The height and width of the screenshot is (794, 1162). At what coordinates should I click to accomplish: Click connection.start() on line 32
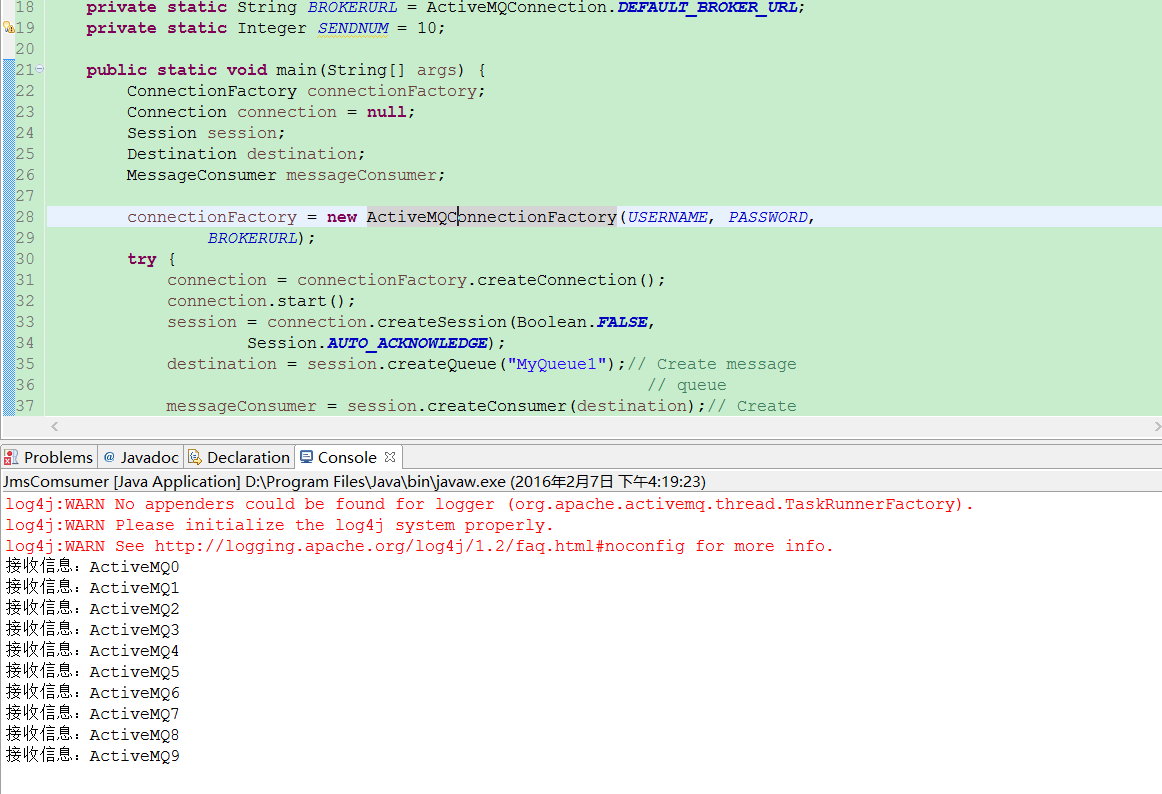pyautogui.click(x=261, y=301)
